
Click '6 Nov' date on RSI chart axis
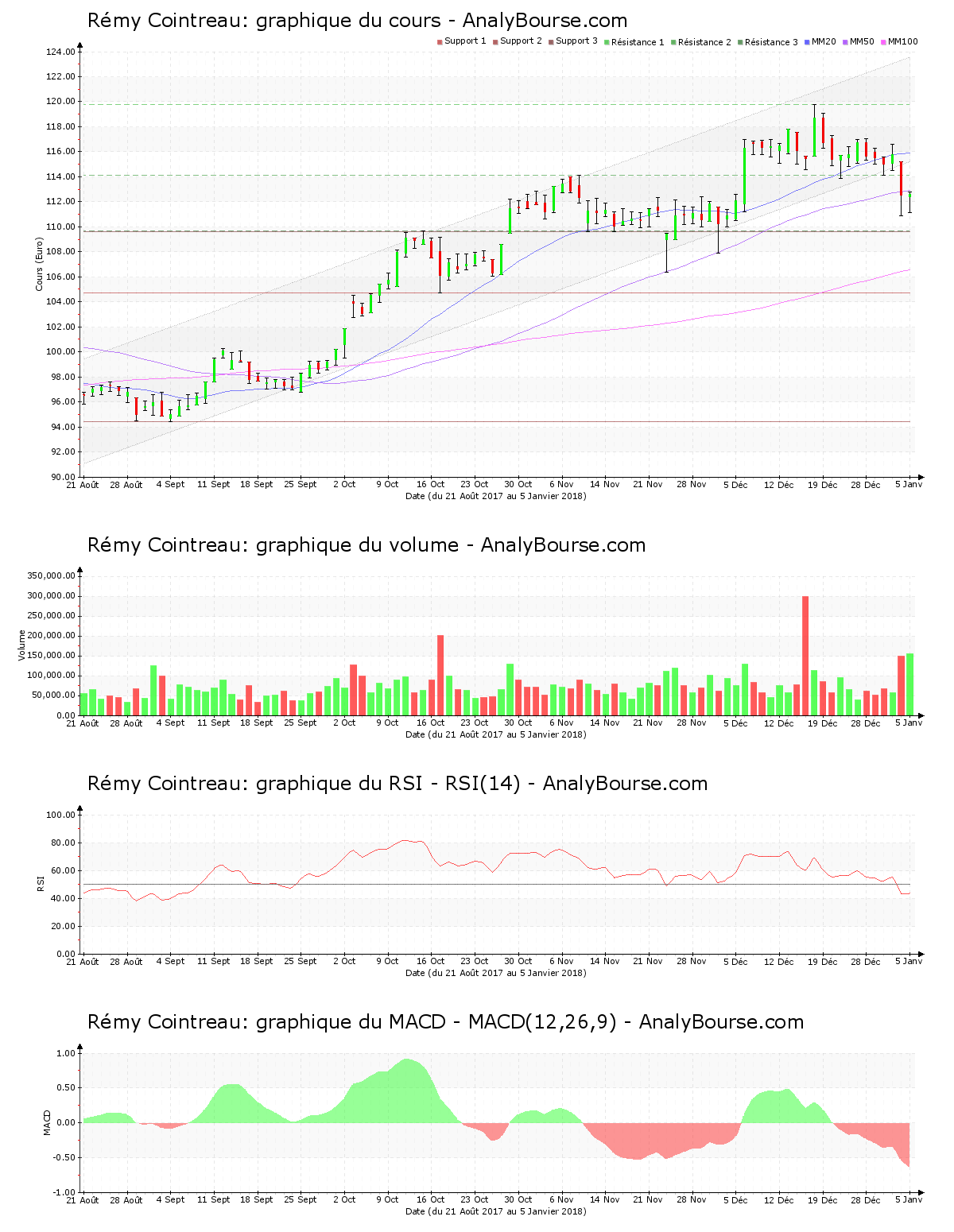click(x=561, y=961)
